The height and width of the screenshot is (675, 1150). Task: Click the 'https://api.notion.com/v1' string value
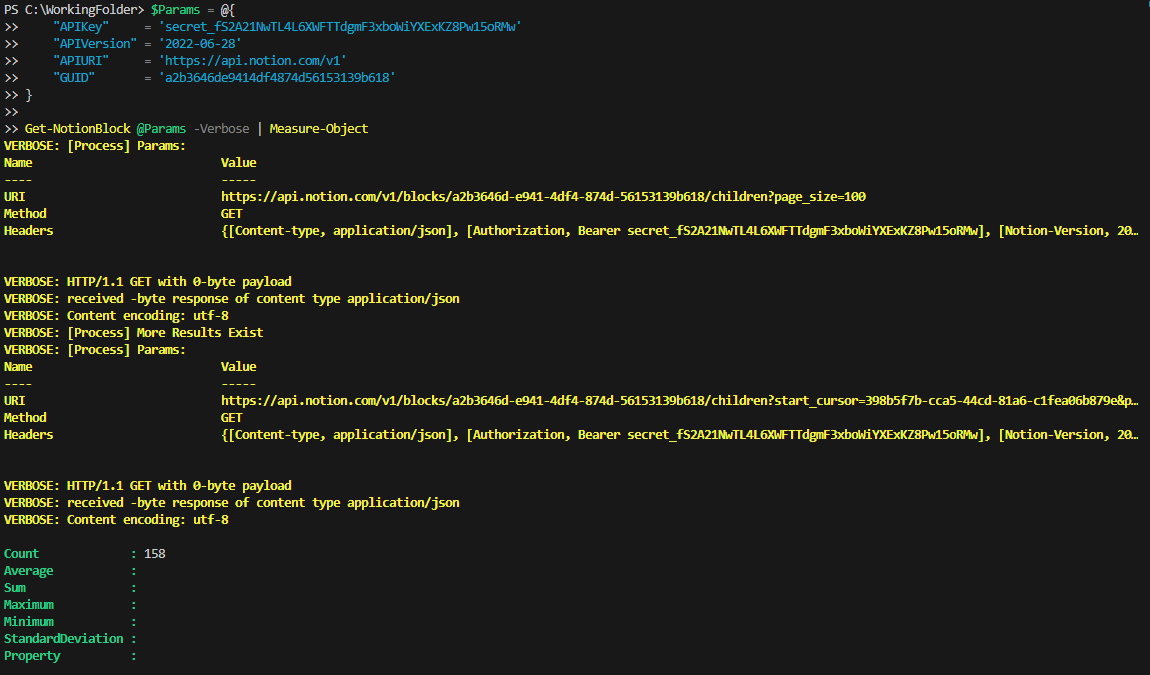[252, 61]
